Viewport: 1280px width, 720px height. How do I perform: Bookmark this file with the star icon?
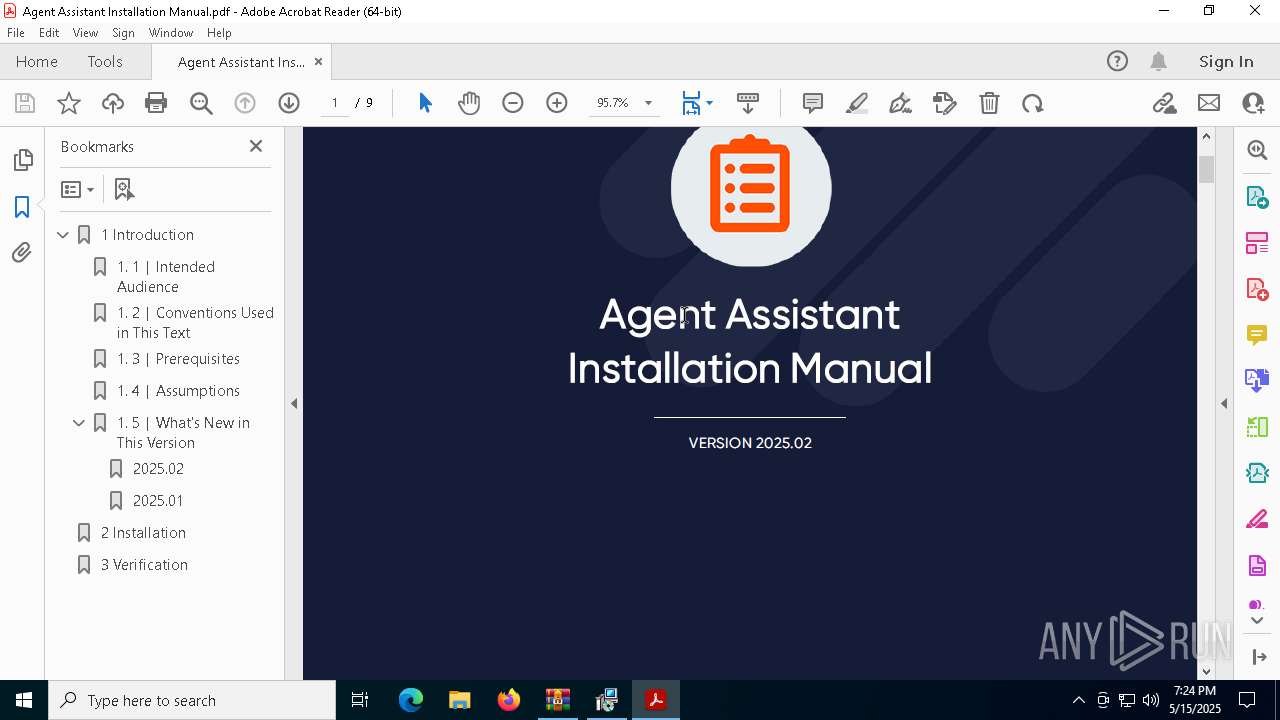pos(69,103)
